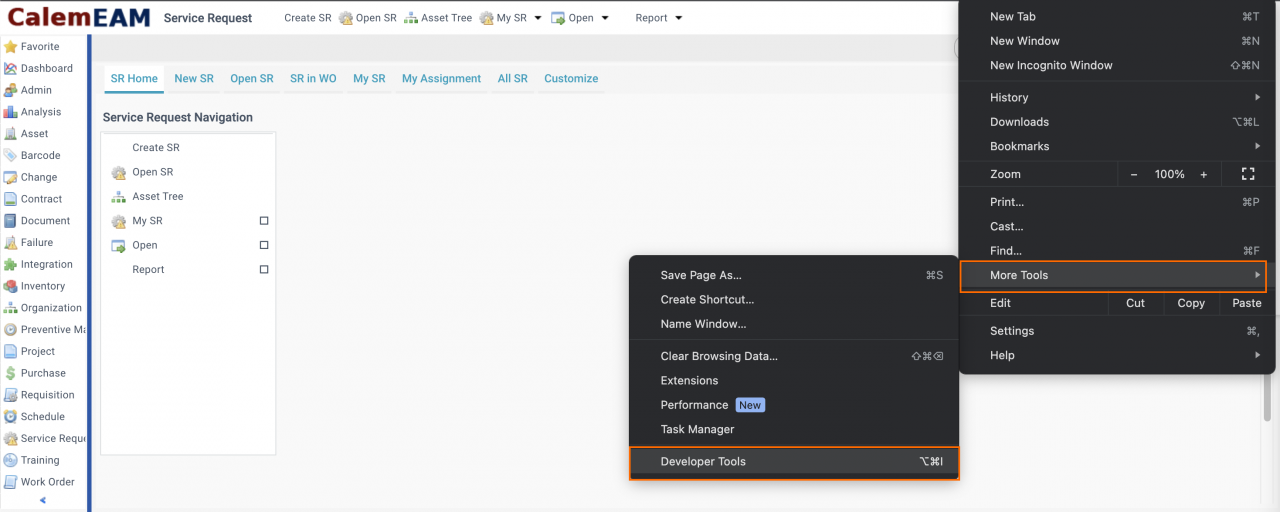1280x512 pixels.
Task: Collapse the left sidebar with the blue arrow
Action: (43, 500)
